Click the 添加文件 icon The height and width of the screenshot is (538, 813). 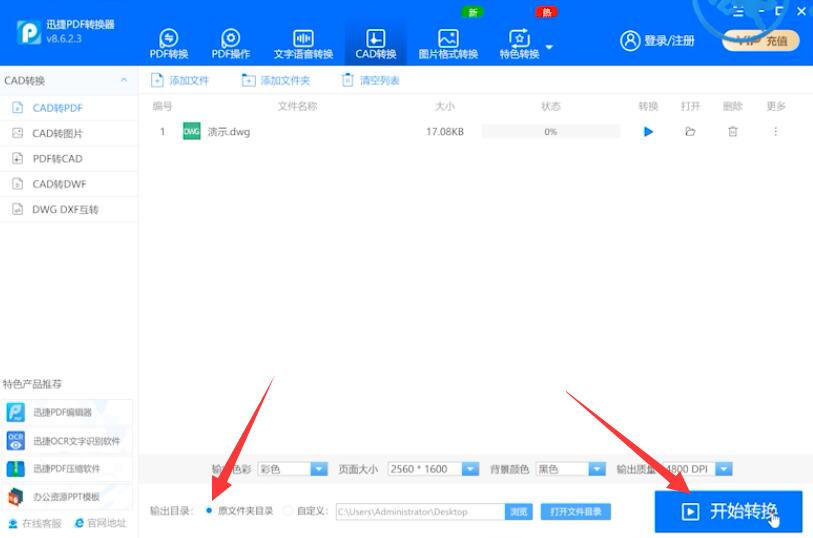[157, 80]
